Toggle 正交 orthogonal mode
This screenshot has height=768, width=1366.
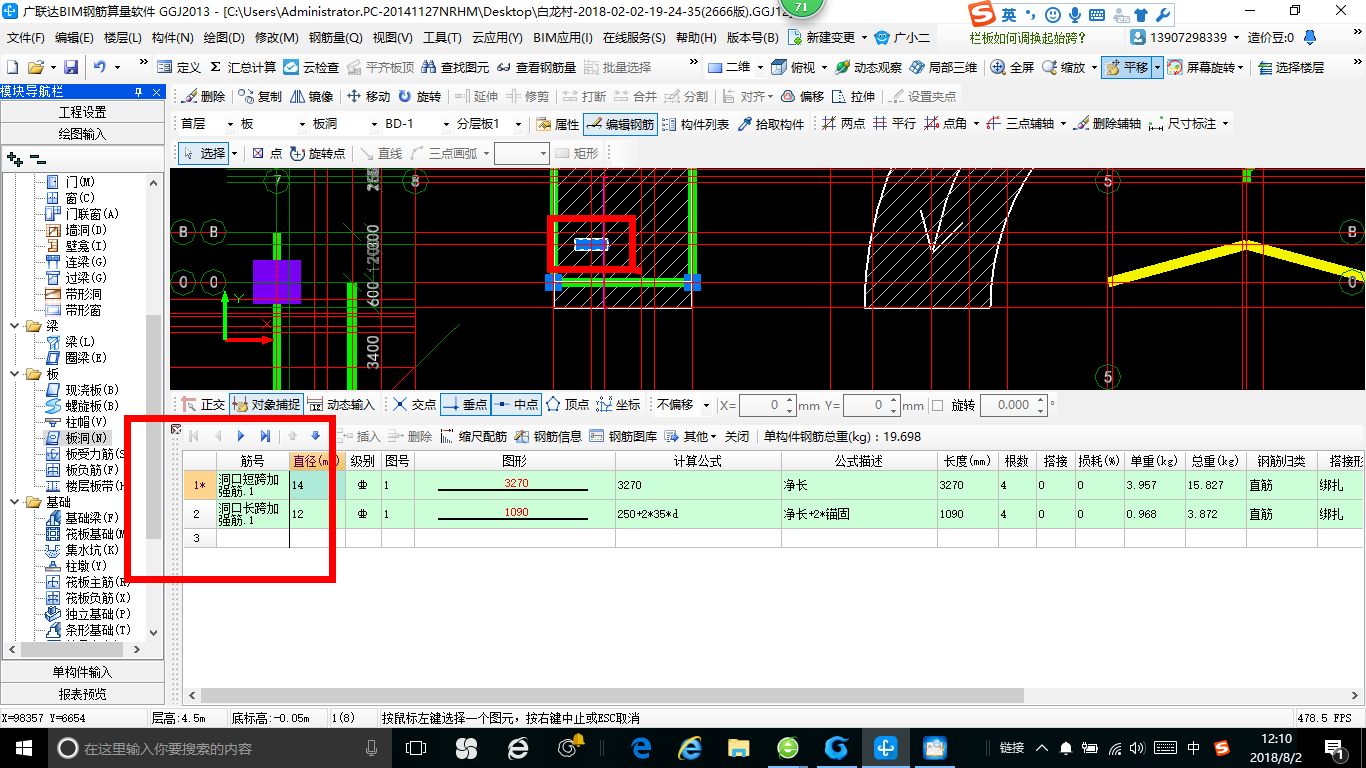click(203, 405)
